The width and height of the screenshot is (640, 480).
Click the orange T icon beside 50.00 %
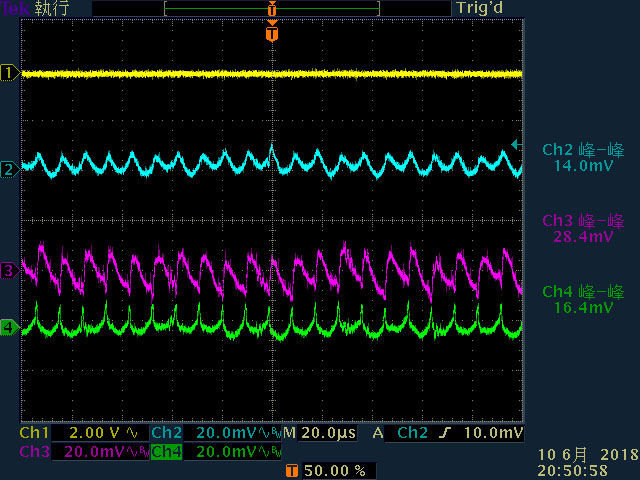coord(291,471)
